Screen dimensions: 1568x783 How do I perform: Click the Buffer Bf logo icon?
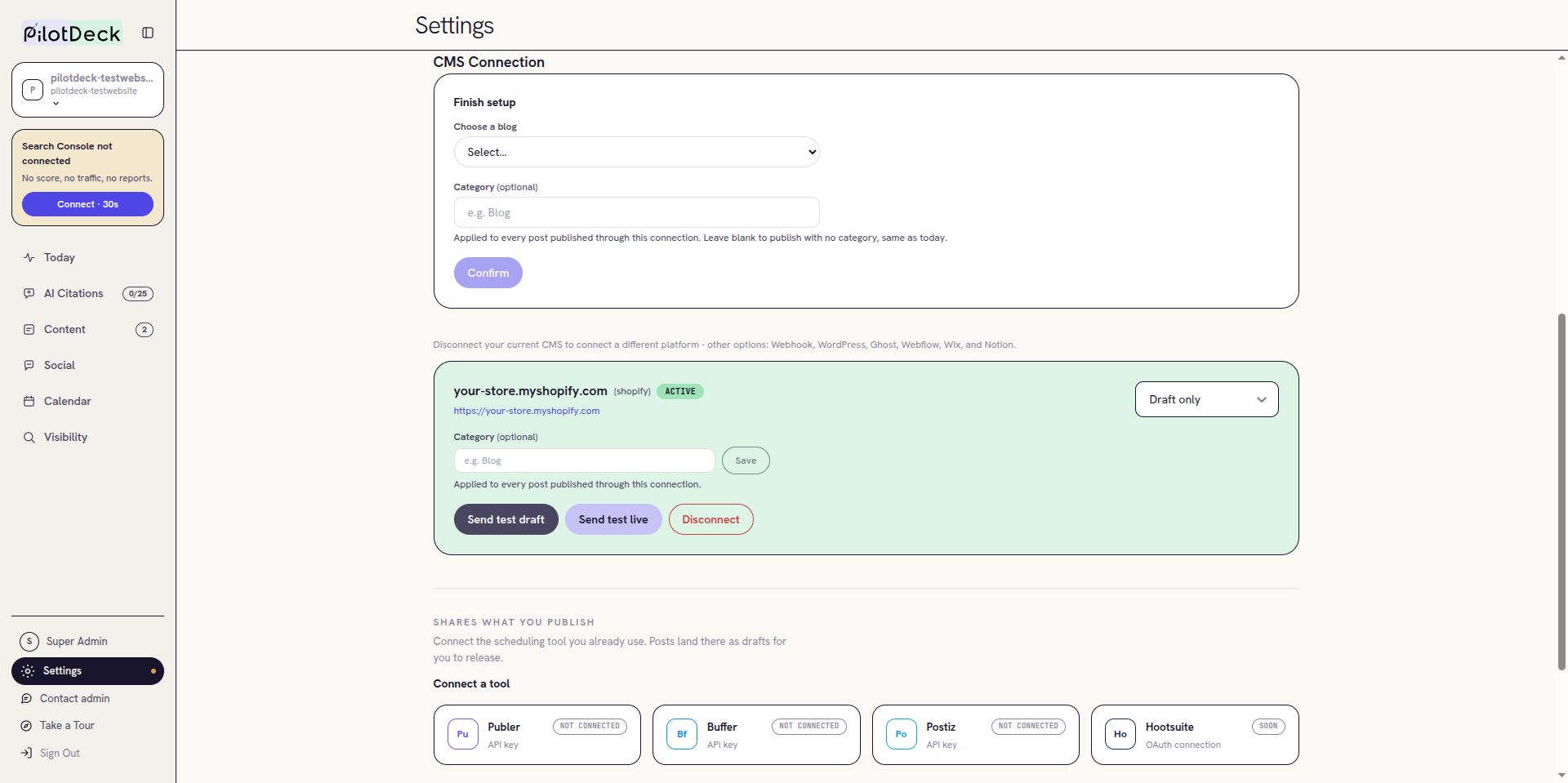(682, 734)
